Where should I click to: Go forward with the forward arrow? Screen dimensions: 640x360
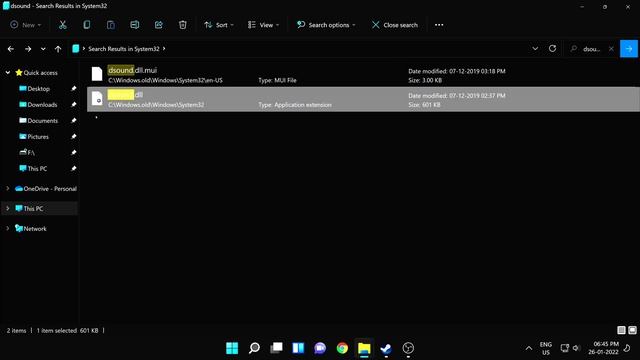point(28,49)
